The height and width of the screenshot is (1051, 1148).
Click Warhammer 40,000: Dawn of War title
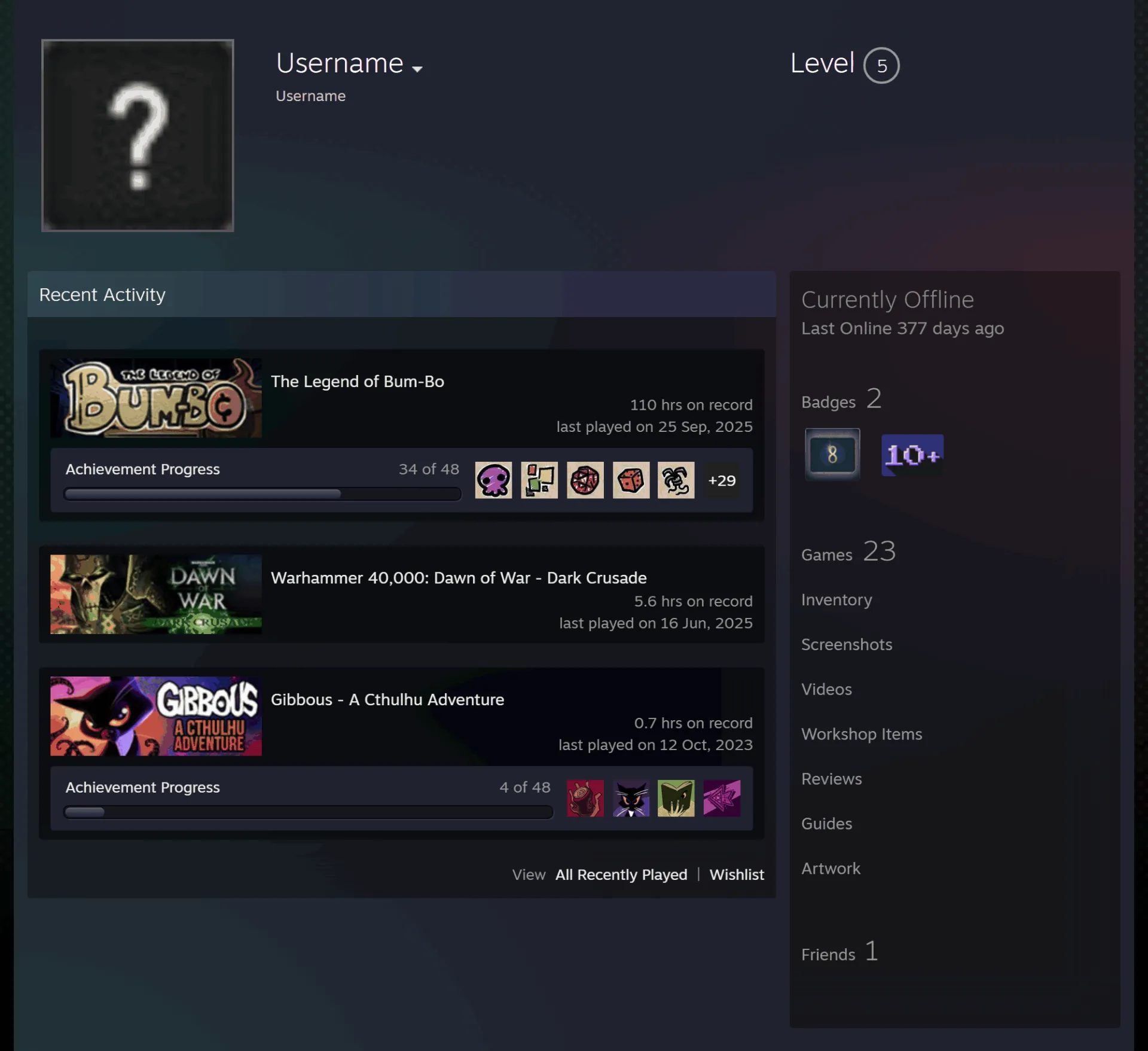click(x=459, y=578)
